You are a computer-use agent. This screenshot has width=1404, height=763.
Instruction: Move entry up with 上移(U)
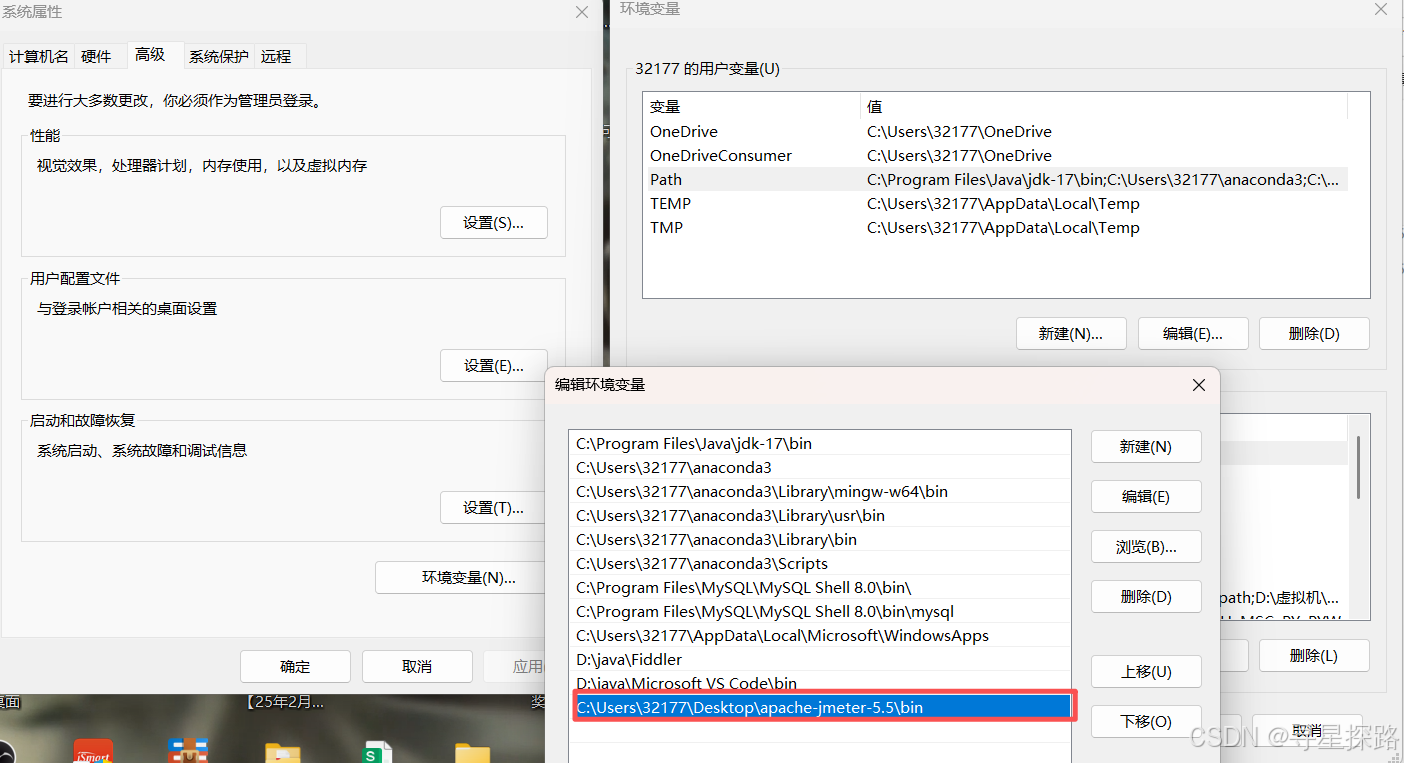(x=1146, y=672)
